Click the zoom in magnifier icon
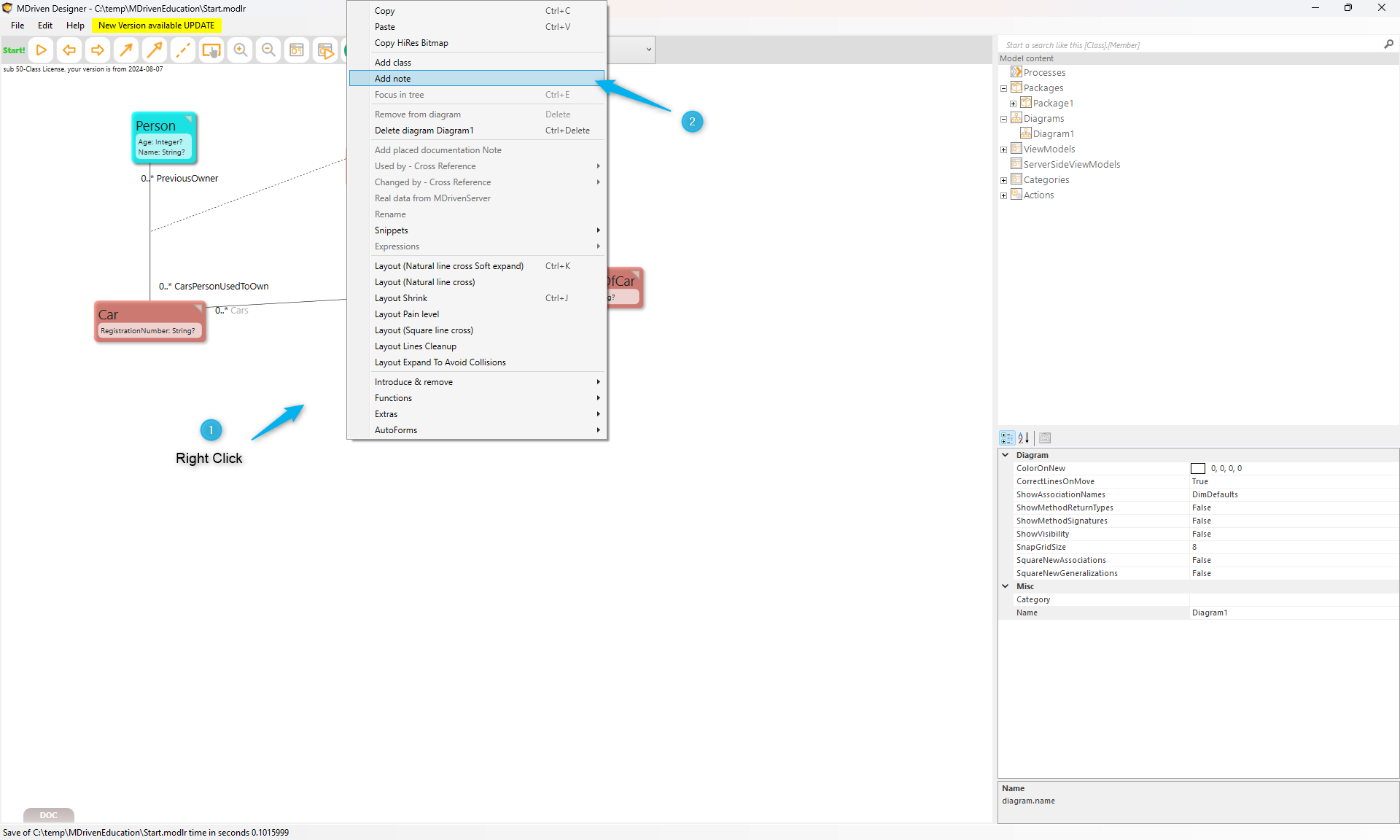 [x=240, y=50]
